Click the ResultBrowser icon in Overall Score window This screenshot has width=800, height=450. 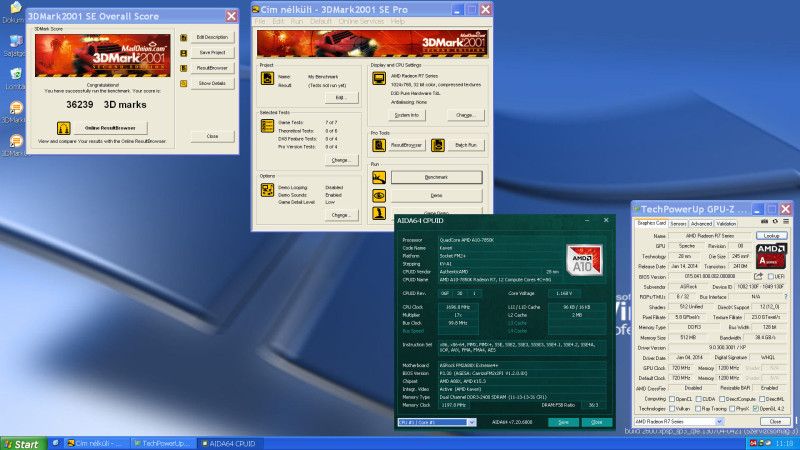point(184,68)
